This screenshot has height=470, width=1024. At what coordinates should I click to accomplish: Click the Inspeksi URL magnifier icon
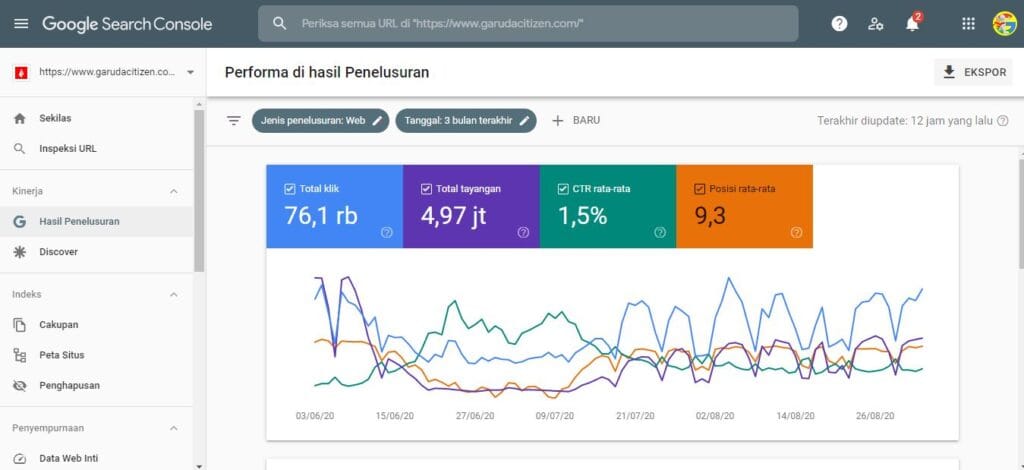tap(20, 149)
